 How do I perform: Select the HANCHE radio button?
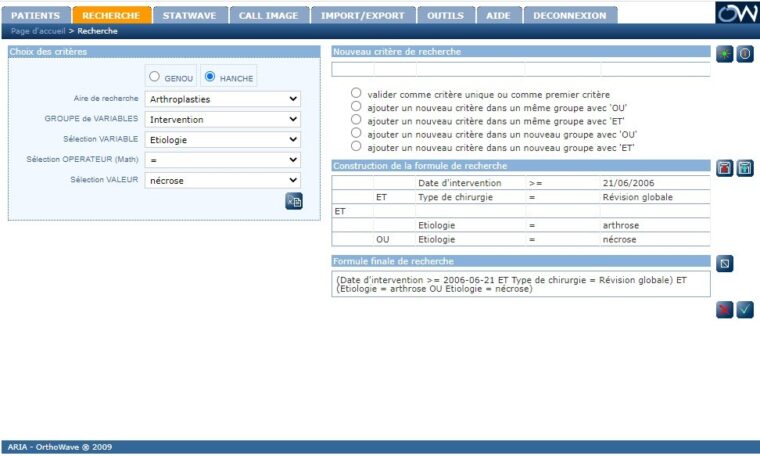tap(210, 76)
